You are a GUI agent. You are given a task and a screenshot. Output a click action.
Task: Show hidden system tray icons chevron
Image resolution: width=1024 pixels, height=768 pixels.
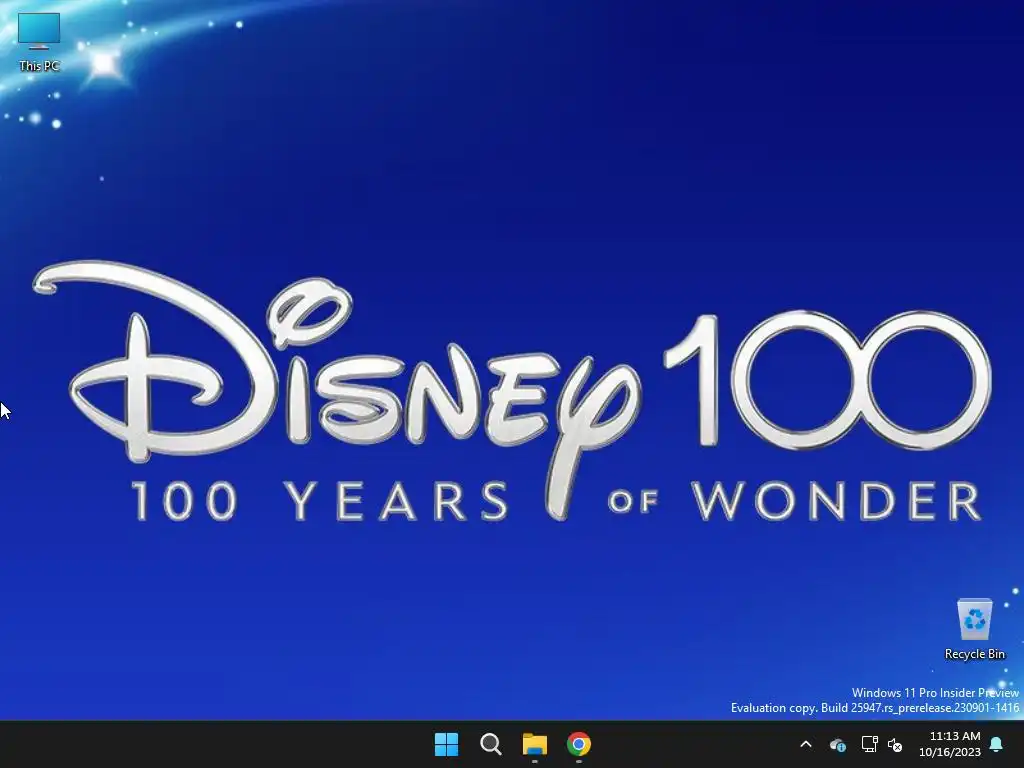click(x=806, y=744)
